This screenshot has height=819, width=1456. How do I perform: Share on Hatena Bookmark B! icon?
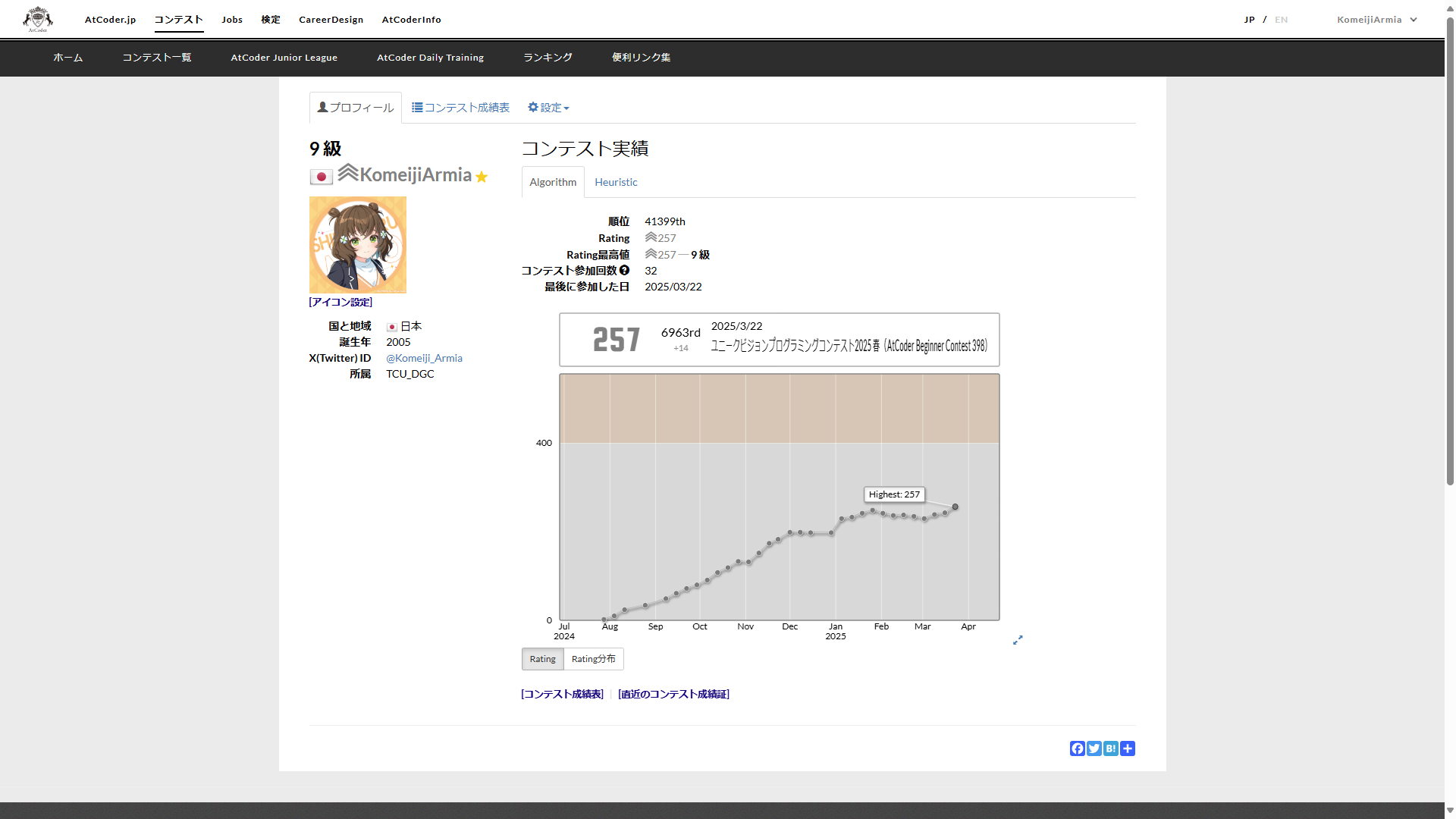pos(1110,748)
